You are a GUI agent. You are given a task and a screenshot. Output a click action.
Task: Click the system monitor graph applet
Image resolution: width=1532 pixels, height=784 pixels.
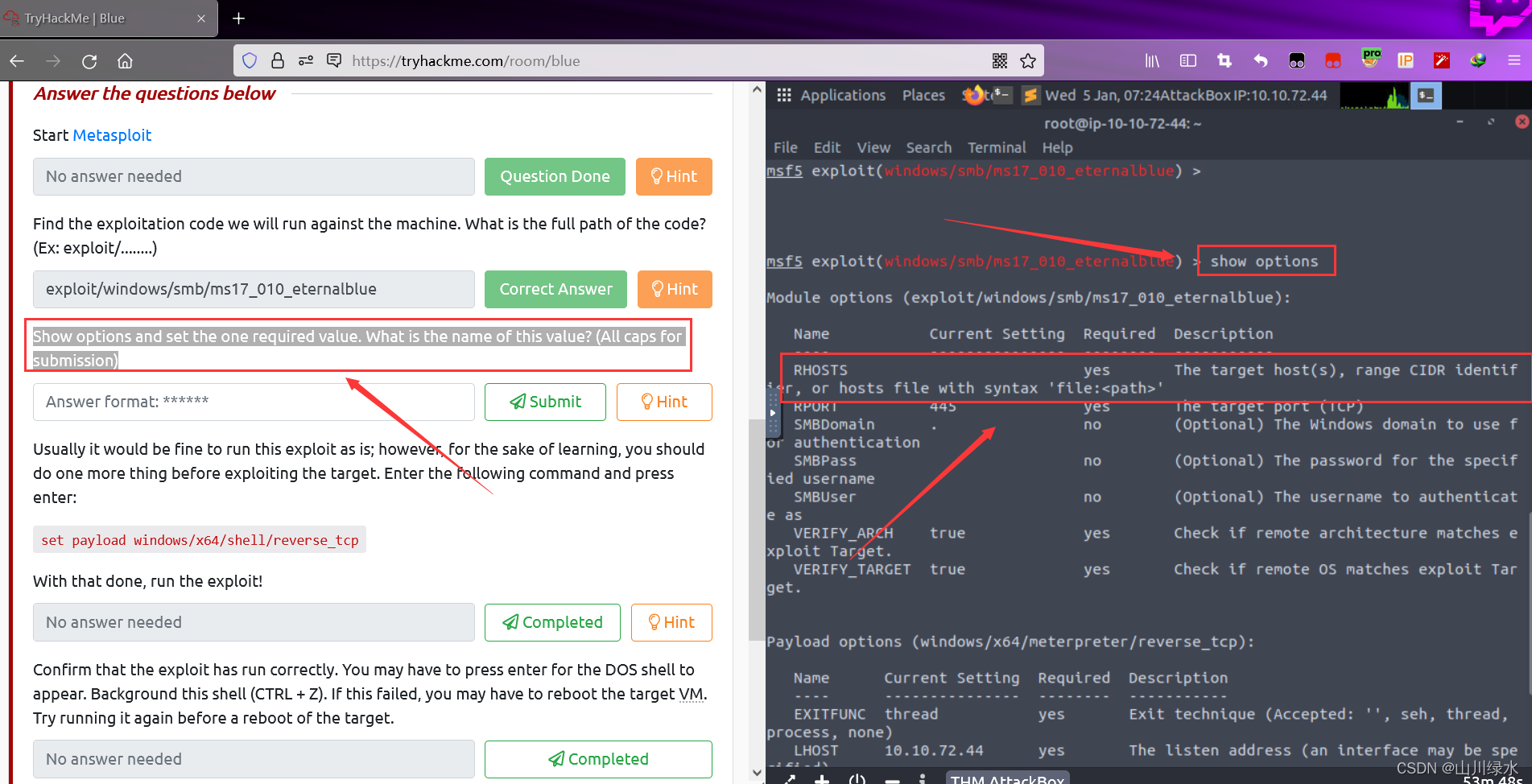pyautogui.click(x=1374, y=96)
